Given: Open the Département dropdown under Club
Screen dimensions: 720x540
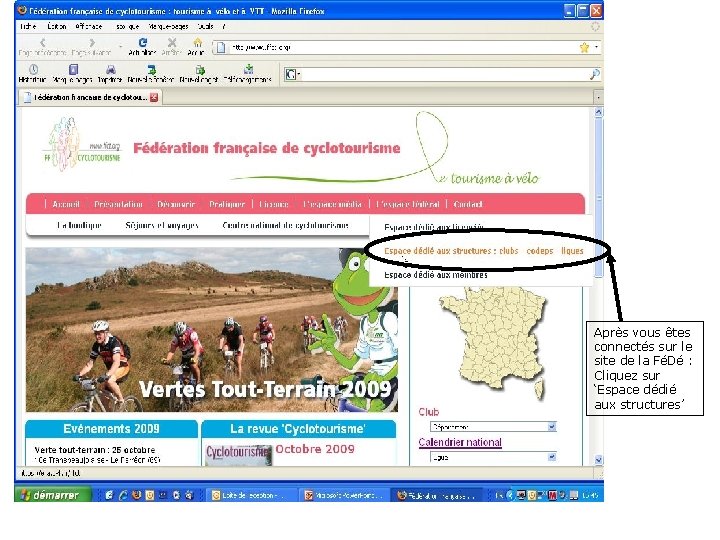Looking at the screenshot, I should (493, 427).
